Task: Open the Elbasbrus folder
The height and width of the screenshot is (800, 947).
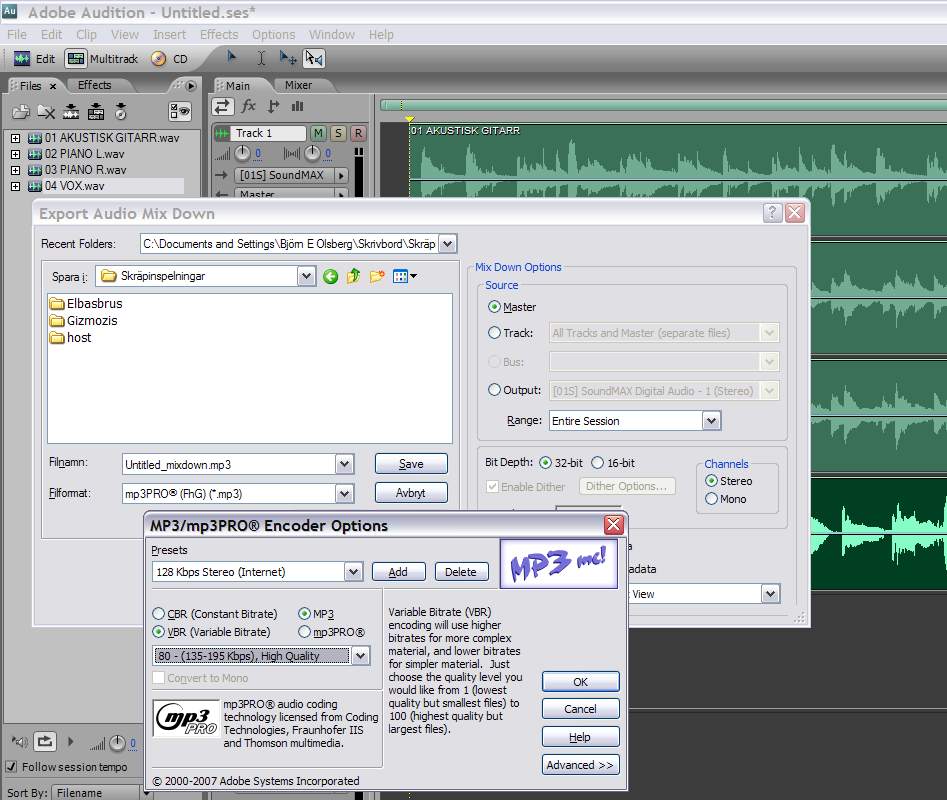Action: tap(86, 303)
